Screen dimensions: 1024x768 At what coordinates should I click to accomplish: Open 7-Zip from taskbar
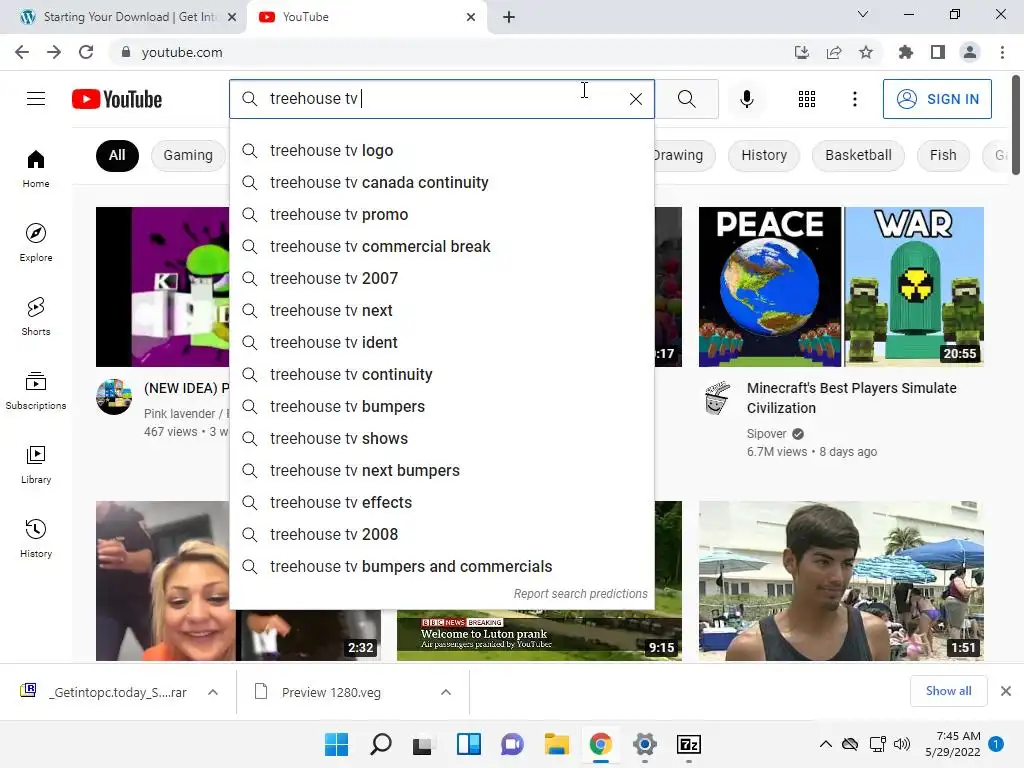(689, 744)
